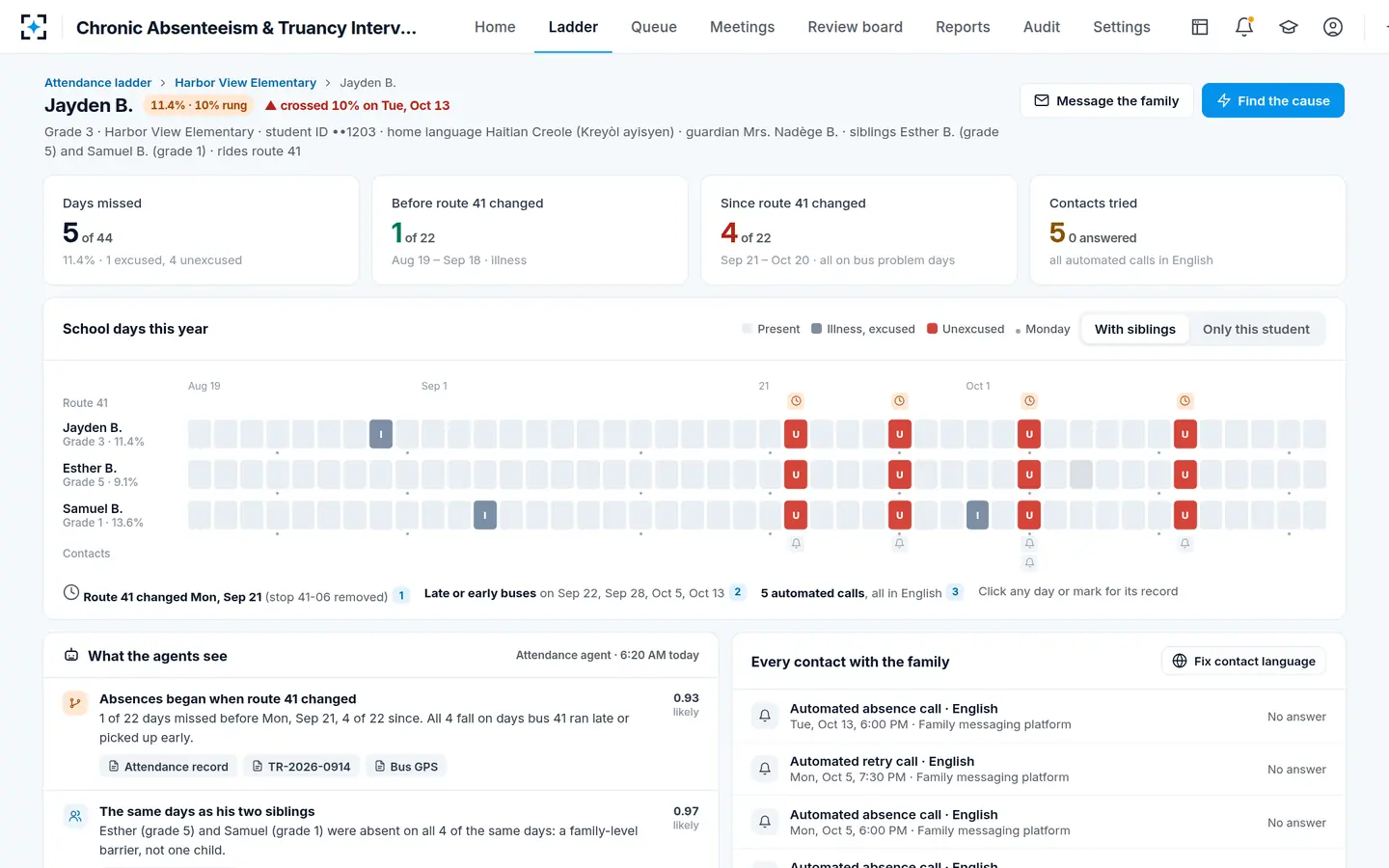Select Esther's unexcused cell on Oct 13
Image resolution: width=1389 pixels, height=868 pixels.
click(x=1185, y=475)
